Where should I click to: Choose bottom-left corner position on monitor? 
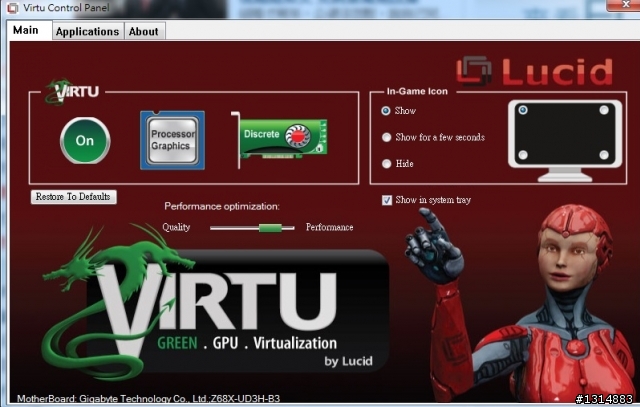click(x=523, y=155)
